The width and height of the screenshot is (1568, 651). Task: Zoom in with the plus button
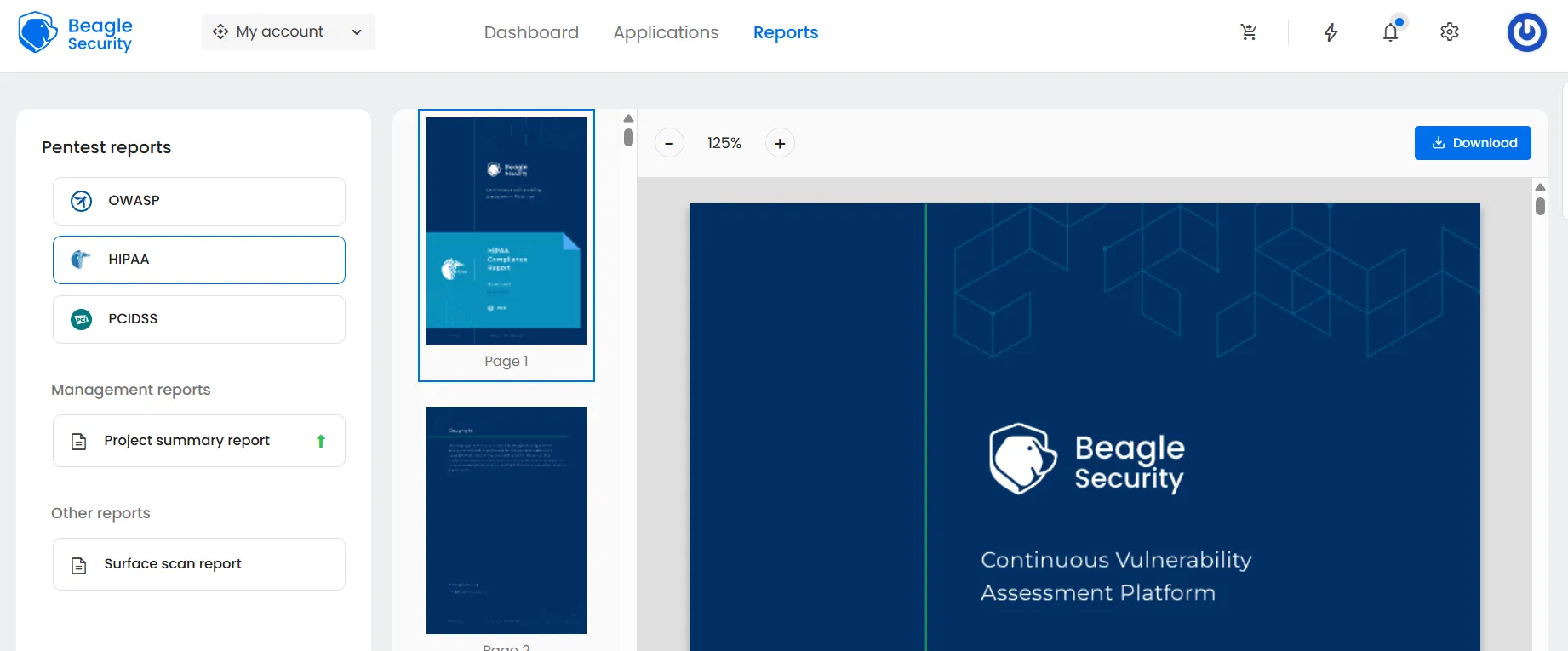point(780,143)
